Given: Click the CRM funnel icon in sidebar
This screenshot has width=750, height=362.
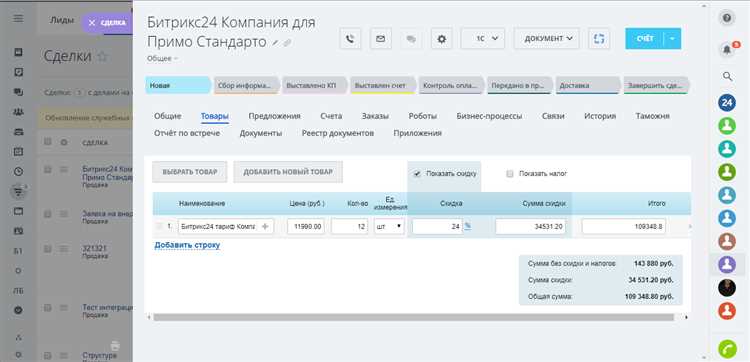Looking at the screenshot, I should click(x=18, y=191).
